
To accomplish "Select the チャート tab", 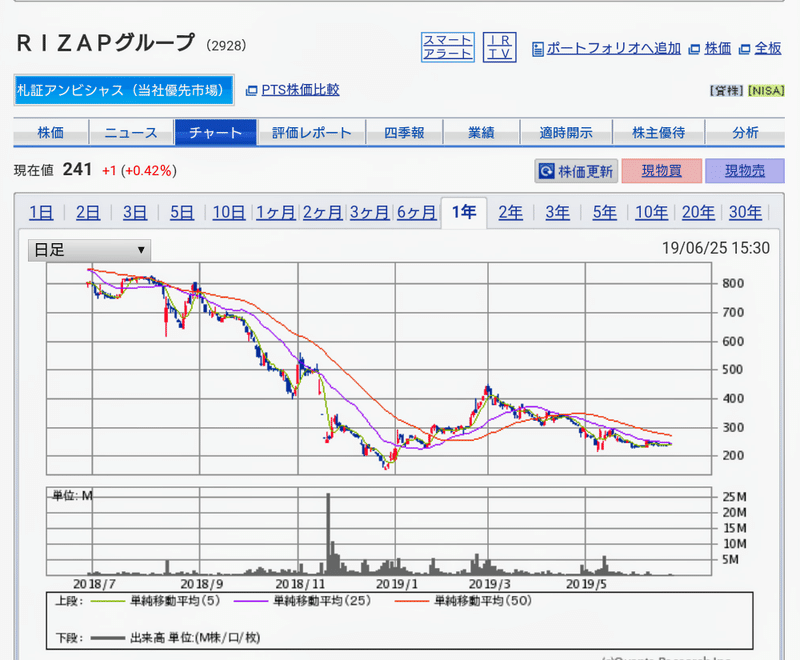I will pos(215,133).
